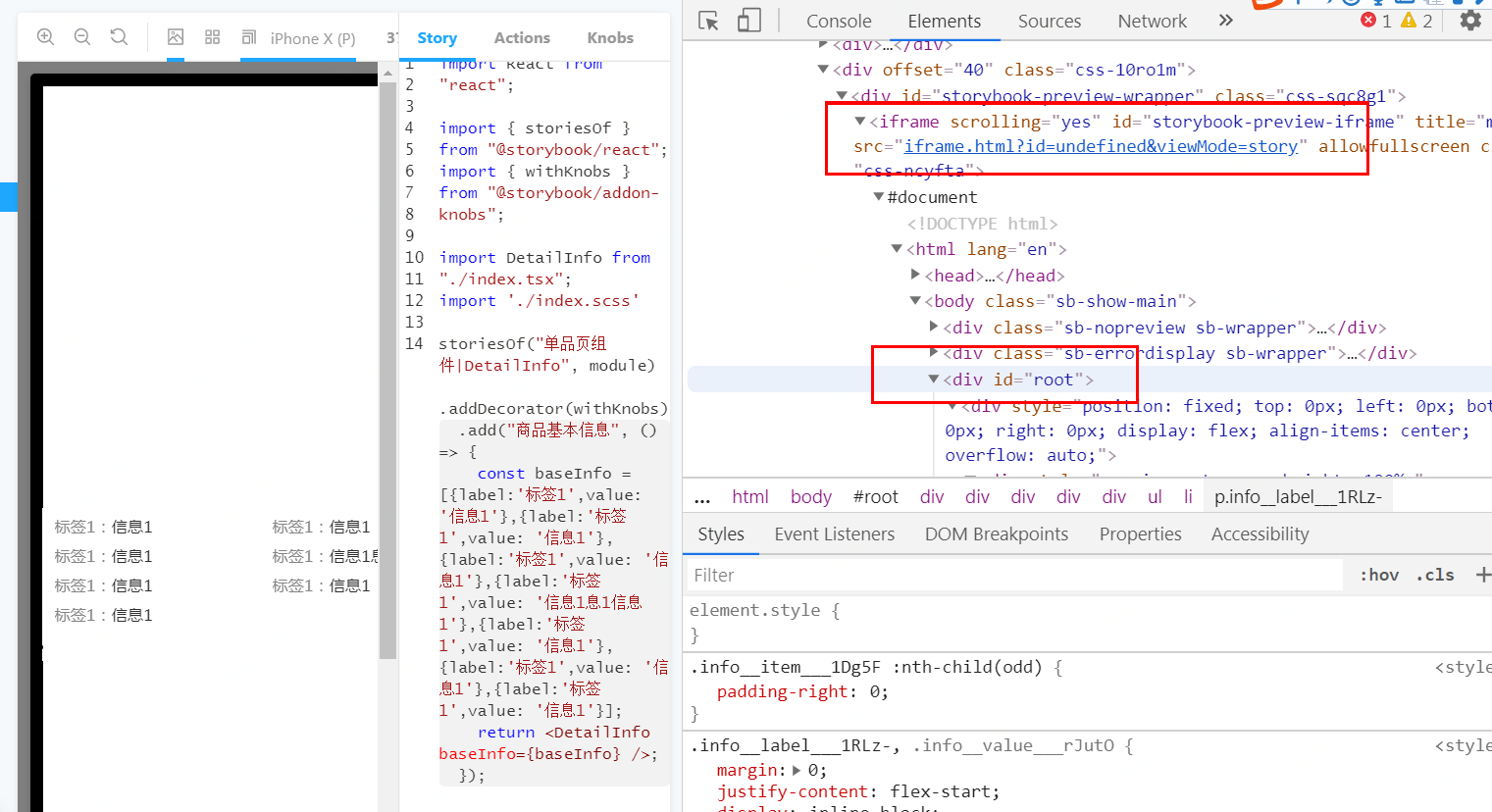1492x812 pixels.
Task: Open DevTools settings gear
Action: pos(1469,21)
